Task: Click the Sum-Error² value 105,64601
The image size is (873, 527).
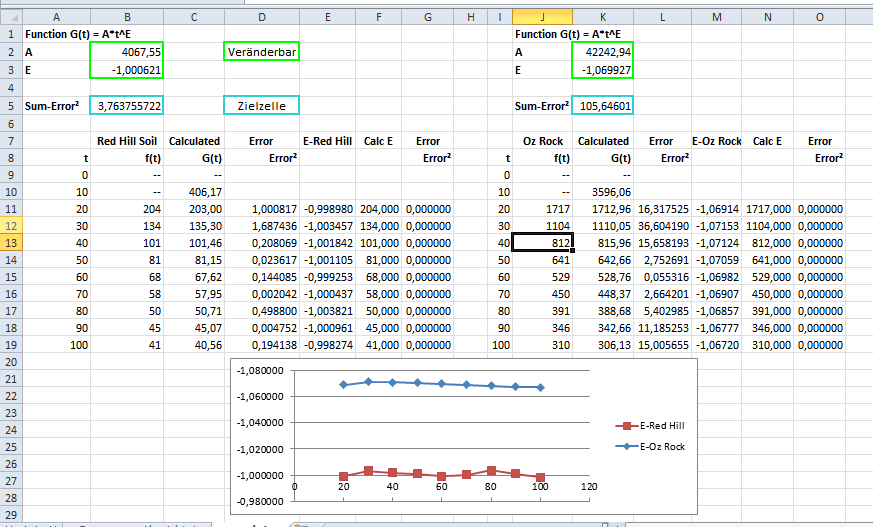Action: pyautogui.click(x=602, y=106)
